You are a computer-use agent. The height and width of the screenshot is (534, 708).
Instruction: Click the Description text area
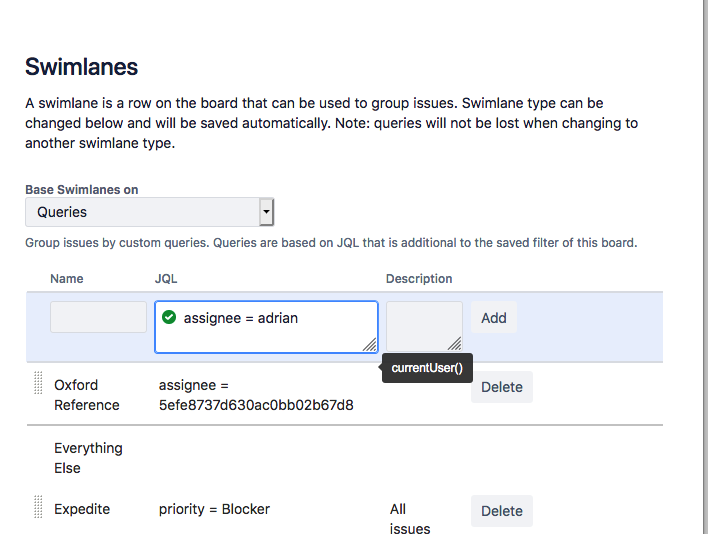pyautogui.click(x=424, y=326)
